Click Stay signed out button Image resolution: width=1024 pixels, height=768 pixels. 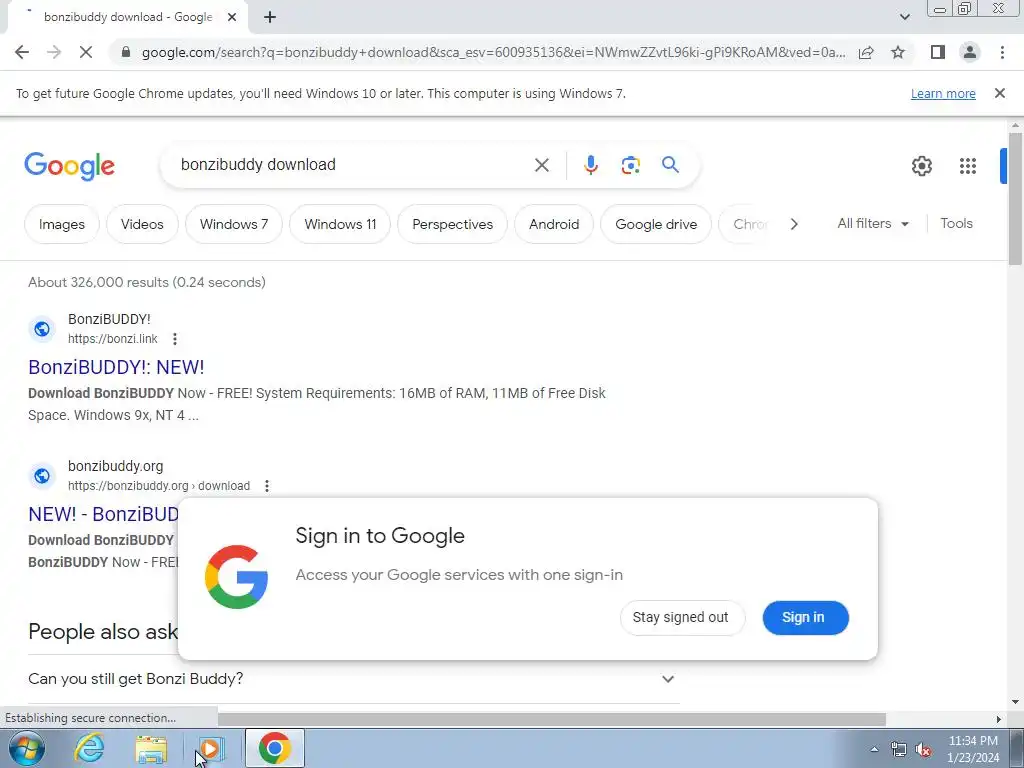pyautogui.click(x=682, y=617)
